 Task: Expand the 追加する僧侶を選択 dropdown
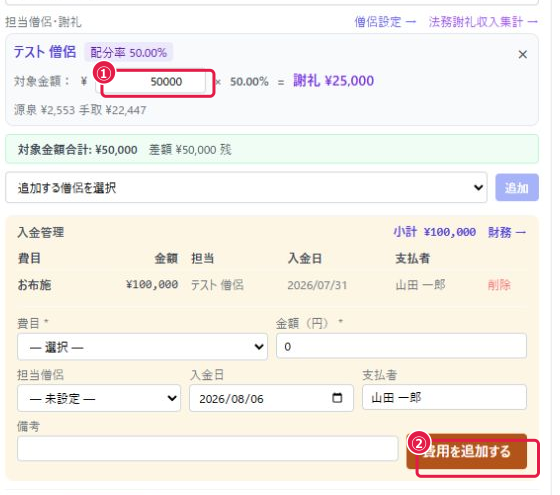(x=246, y=187)
